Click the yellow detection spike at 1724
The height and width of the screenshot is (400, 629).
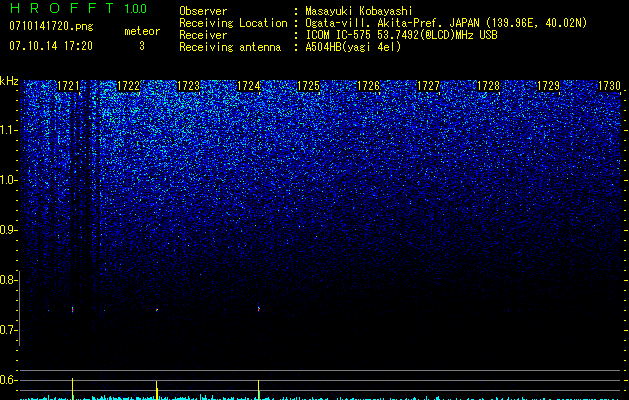(x=258, y=390)
